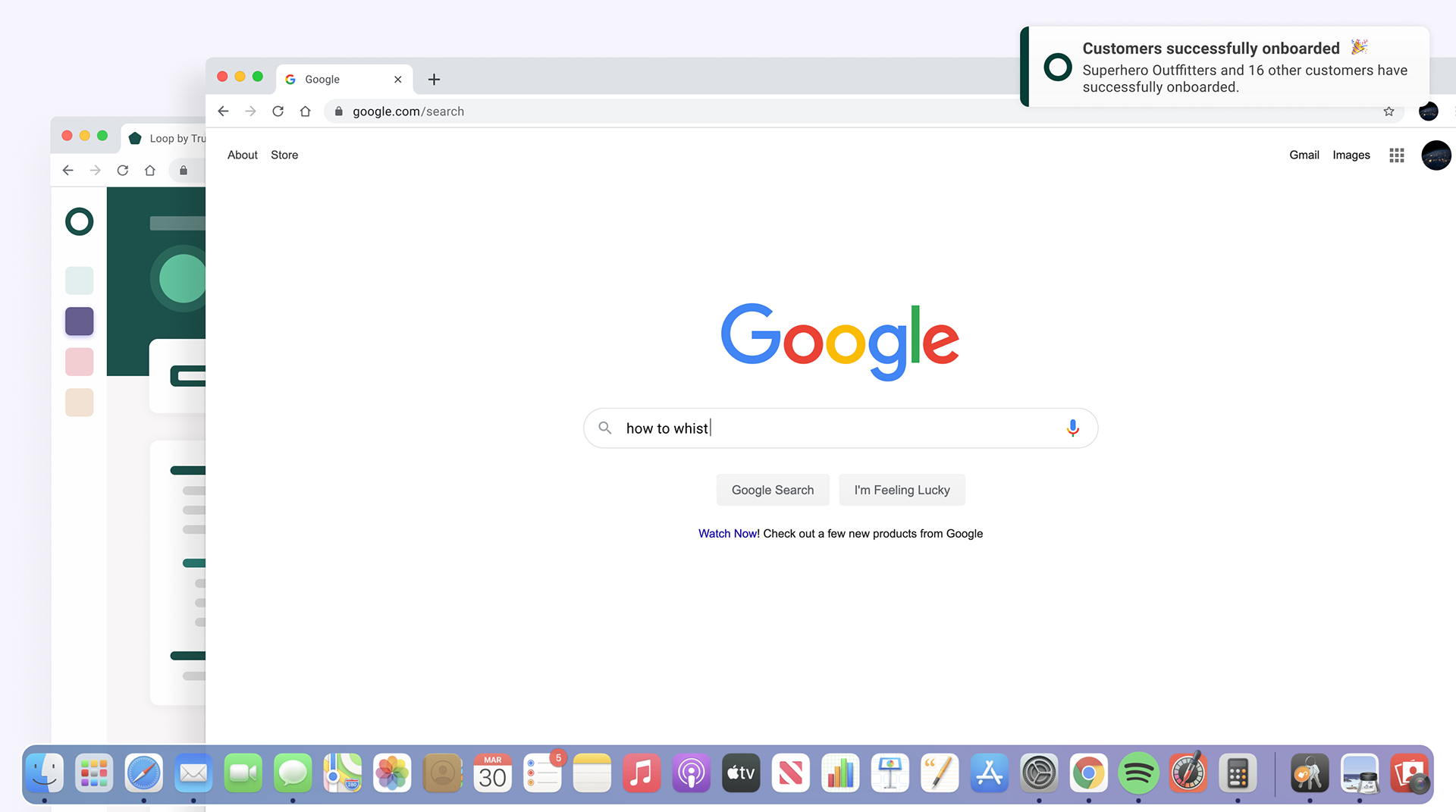Reload the Loop window page
Image resolution: width=1456 pixels, height=812 pixels.
(123, 171)
